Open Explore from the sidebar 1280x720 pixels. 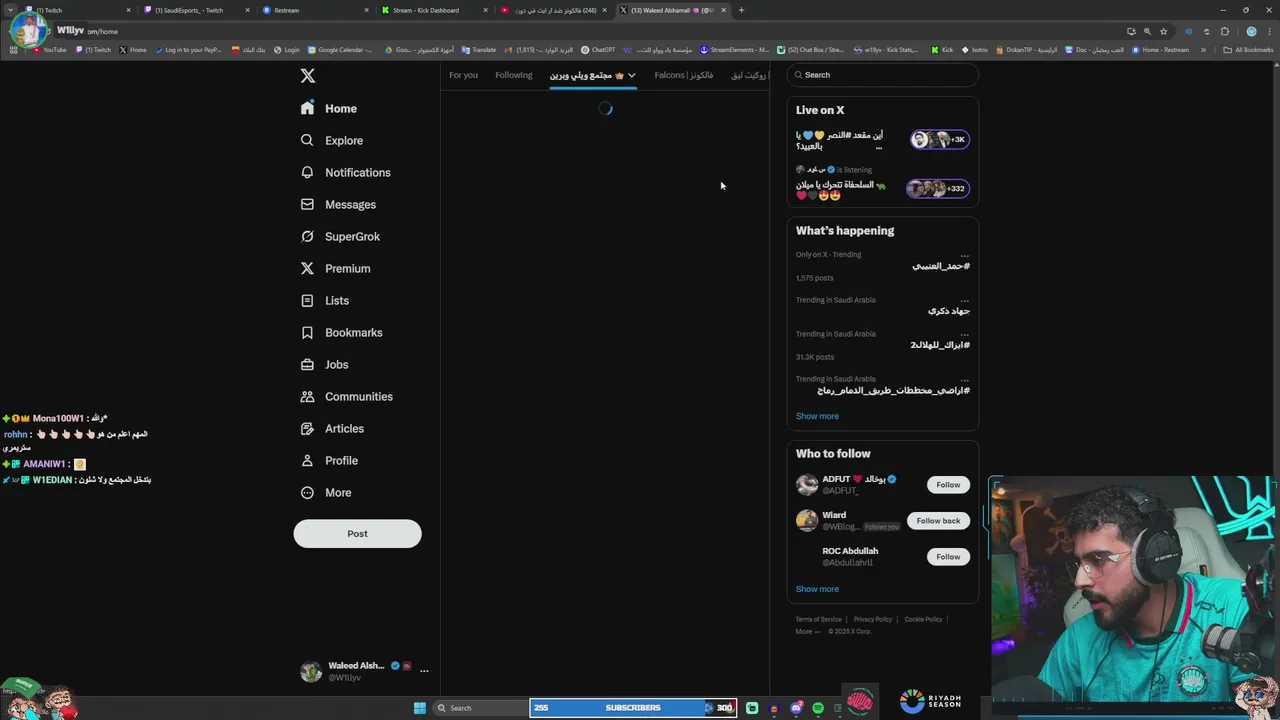(332, 140)
